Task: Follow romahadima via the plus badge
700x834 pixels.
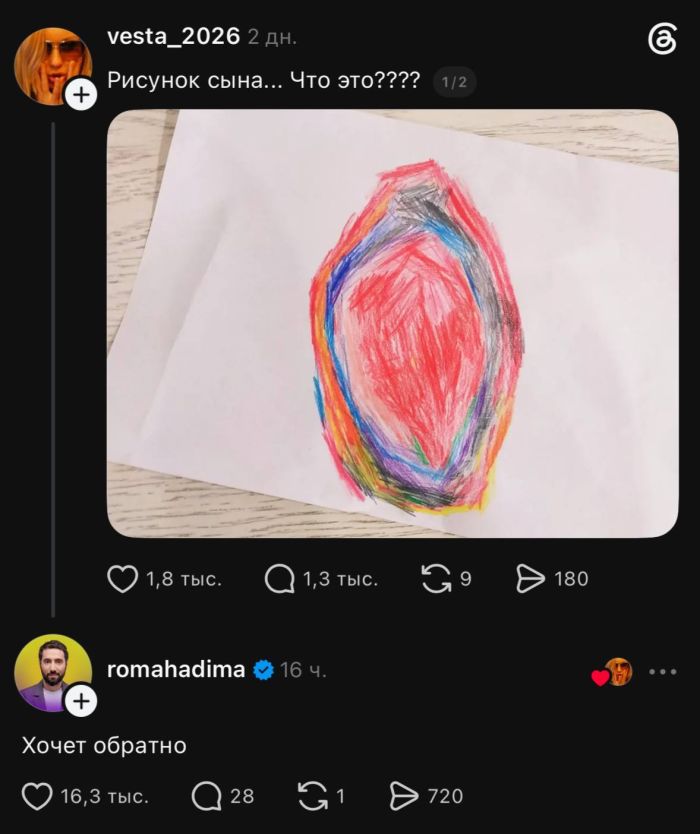Action: [x=81, y=701]
